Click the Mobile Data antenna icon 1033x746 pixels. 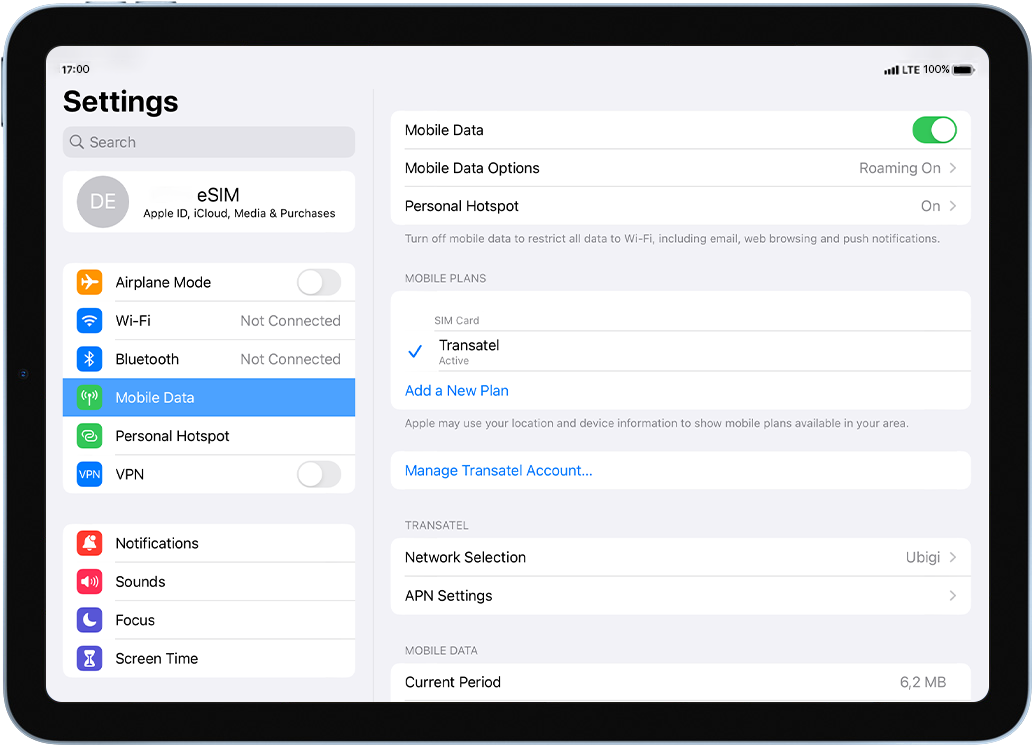click(x=89, y=397)
